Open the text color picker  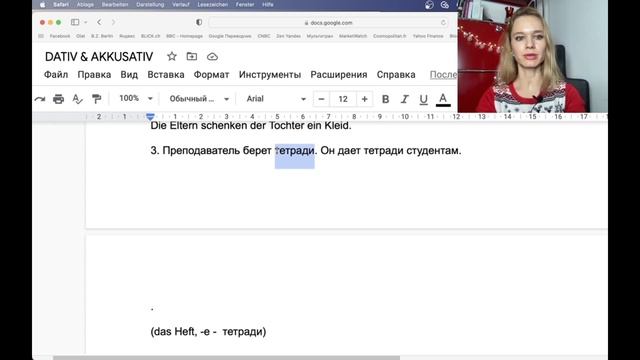(x=443, y=99)
